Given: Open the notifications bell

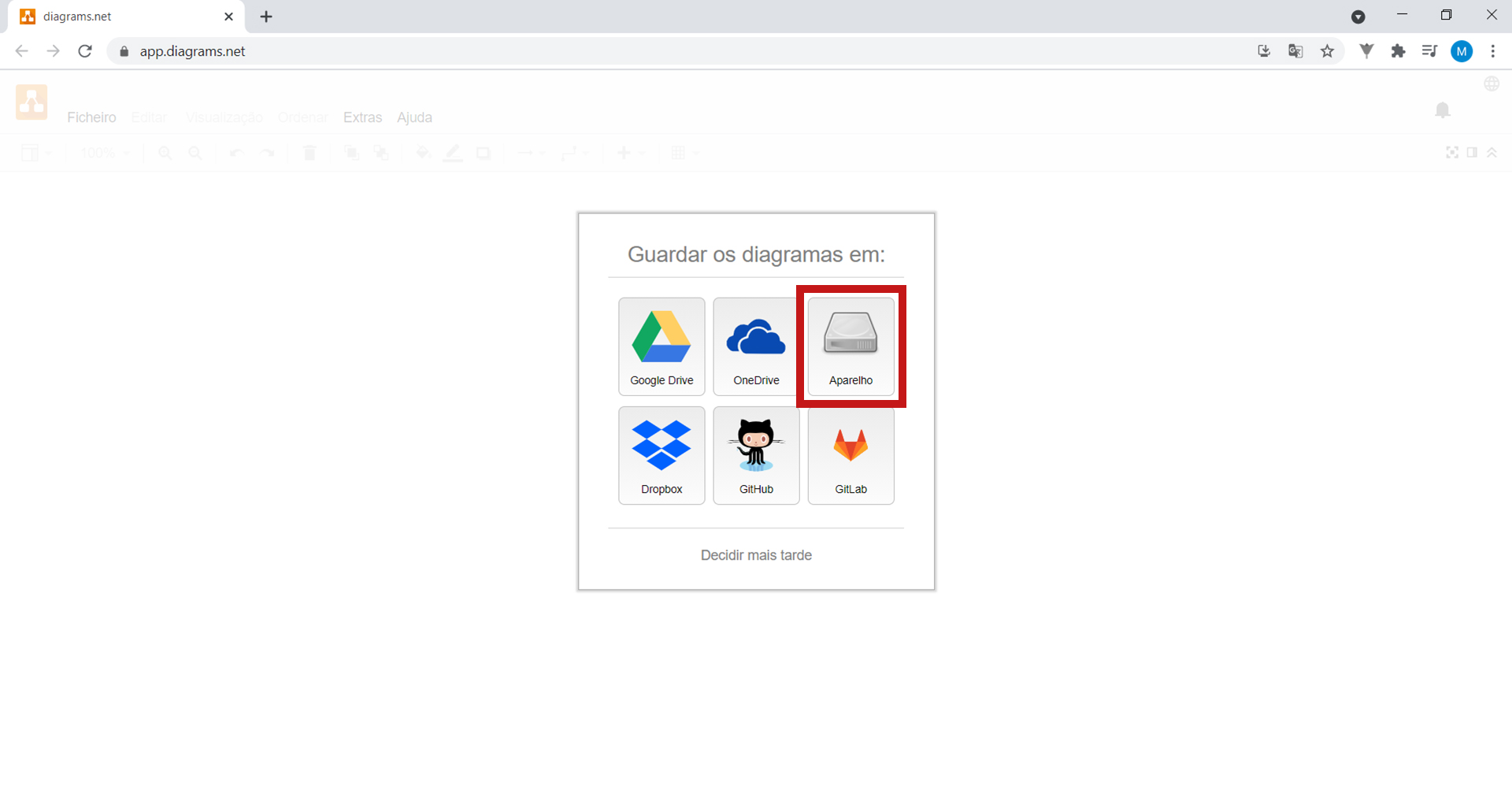Looking at the screenshot, I should 1443,110.
